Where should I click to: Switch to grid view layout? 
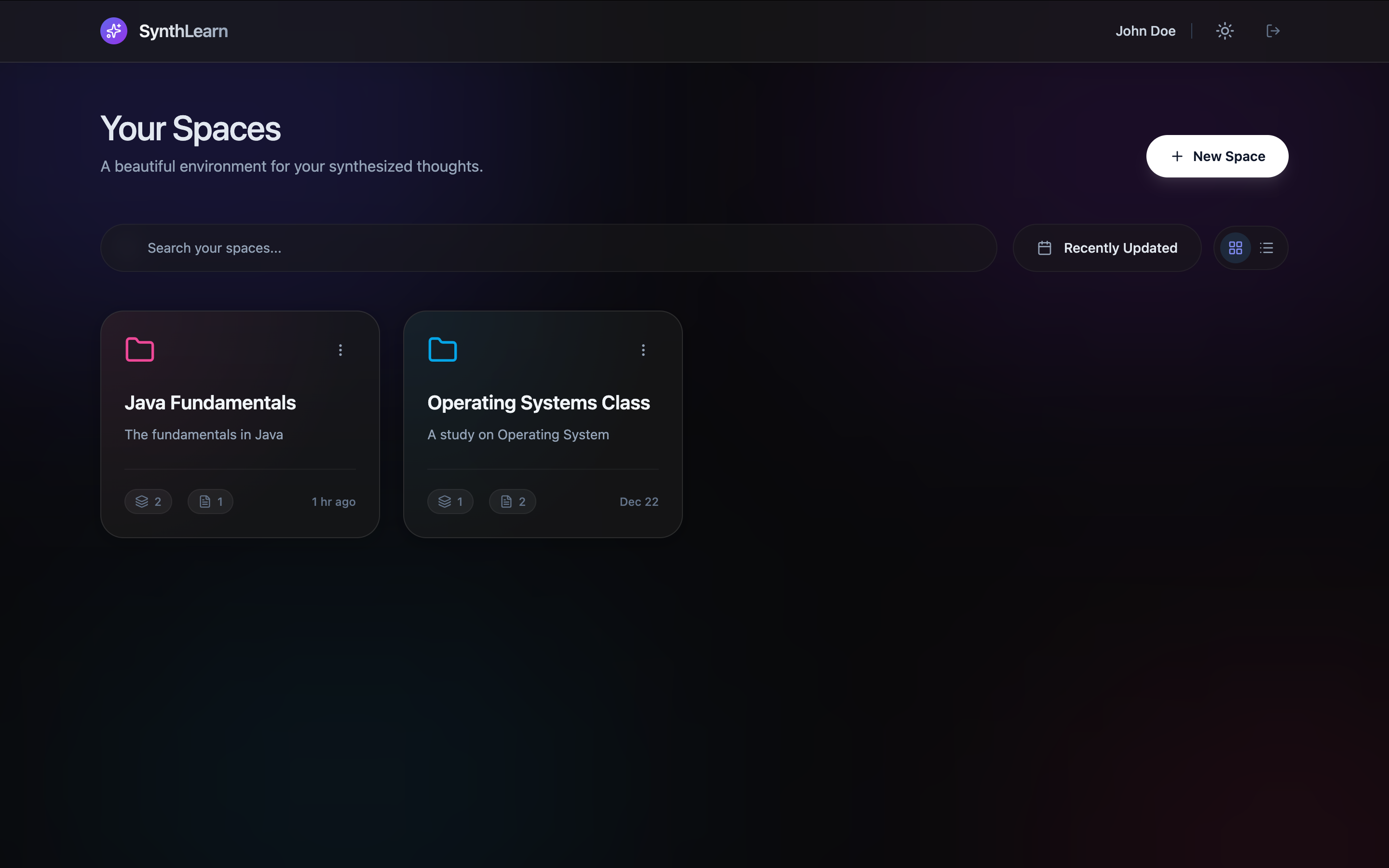click(x=1235, y=247)
